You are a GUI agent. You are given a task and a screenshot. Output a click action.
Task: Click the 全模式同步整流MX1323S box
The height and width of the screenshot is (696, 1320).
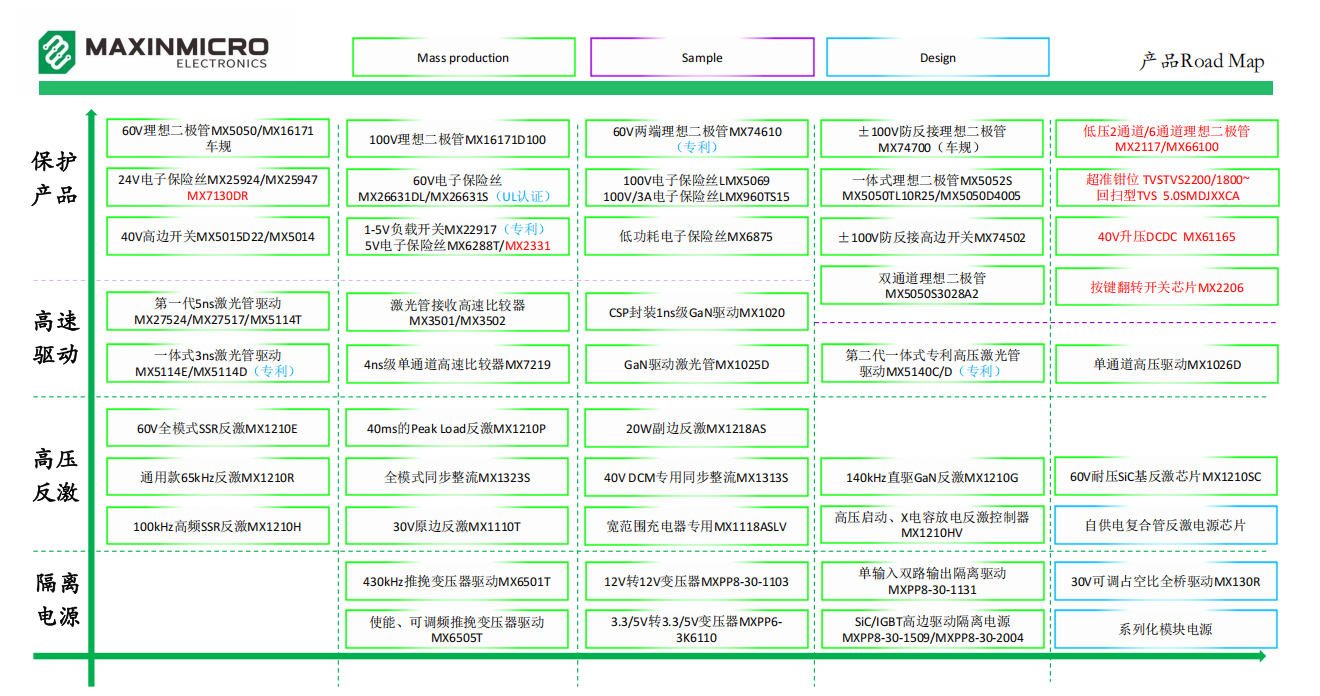tap(457, 477)
